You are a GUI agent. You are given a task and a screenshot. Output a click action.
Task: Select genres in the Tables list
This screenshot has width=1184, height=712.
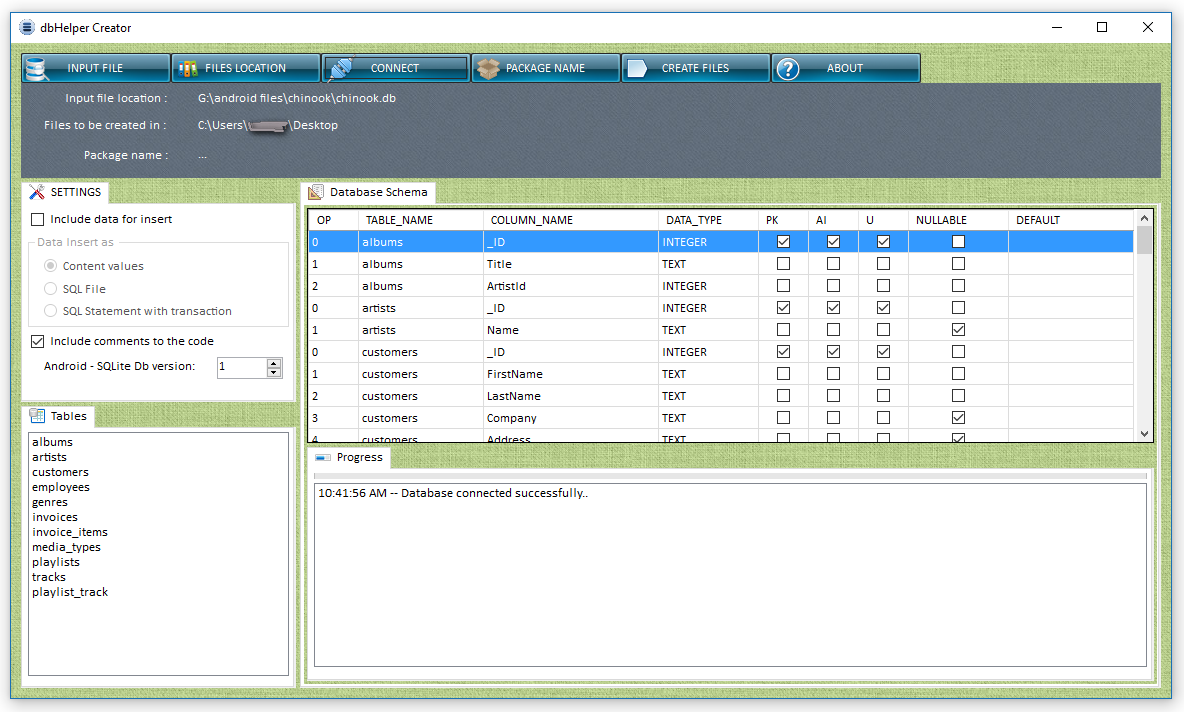pos(50,502)
